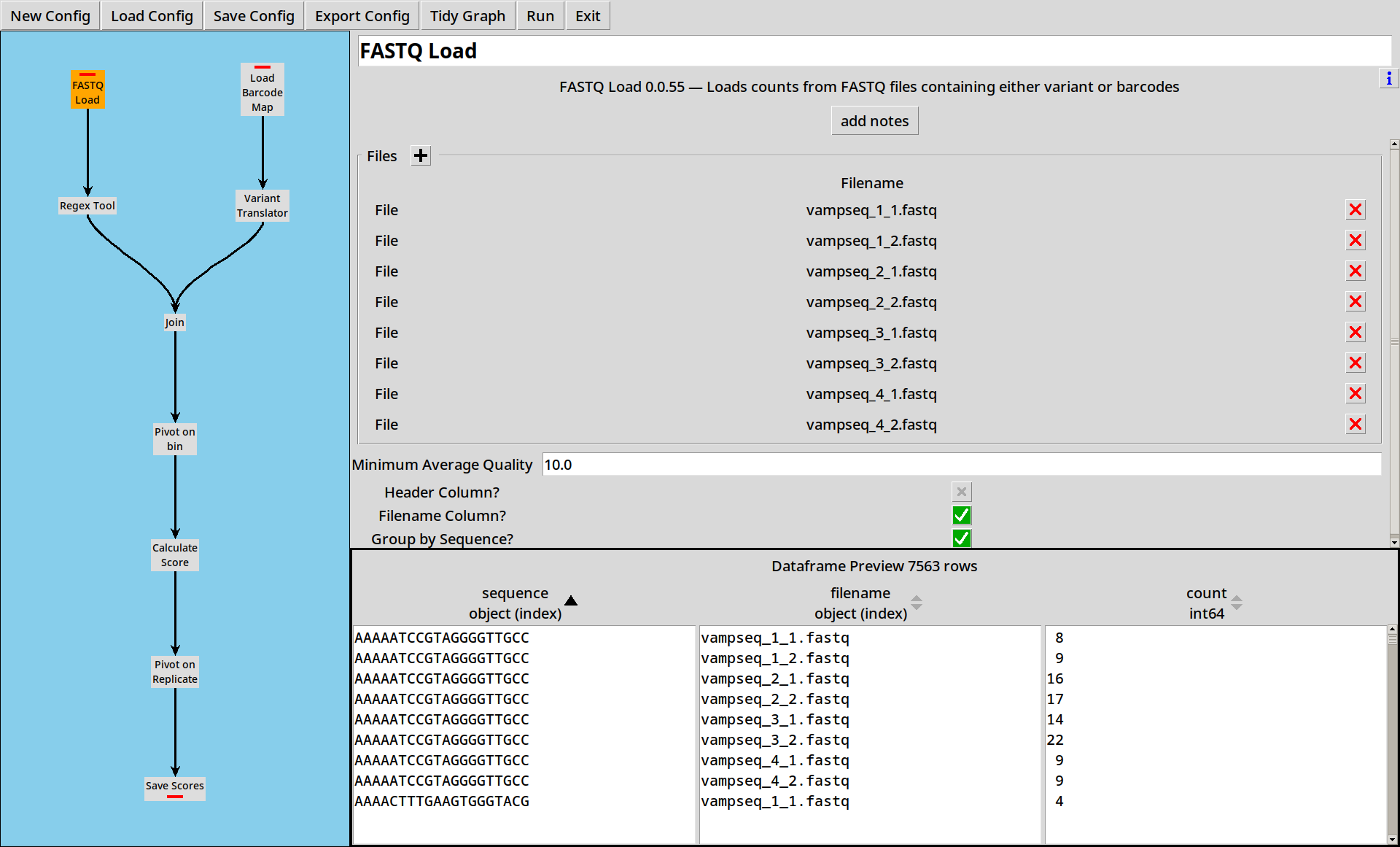This screenshot has height=847, width=1400.
Task: Toggle the Filename Column checkbox
Action: click(962, 515)
